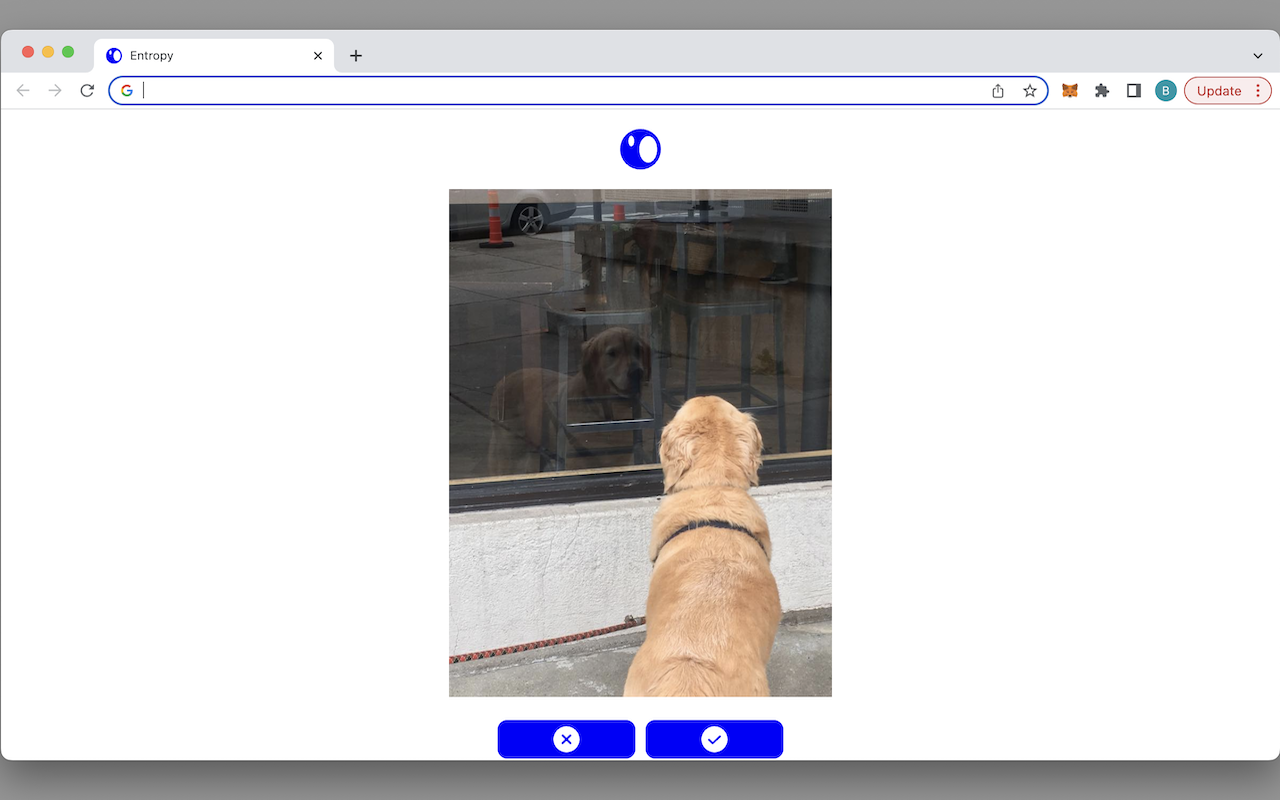Open the profile B avatar menu
The width and height of the screenshot is (1280, 800).
point(1166,91)
